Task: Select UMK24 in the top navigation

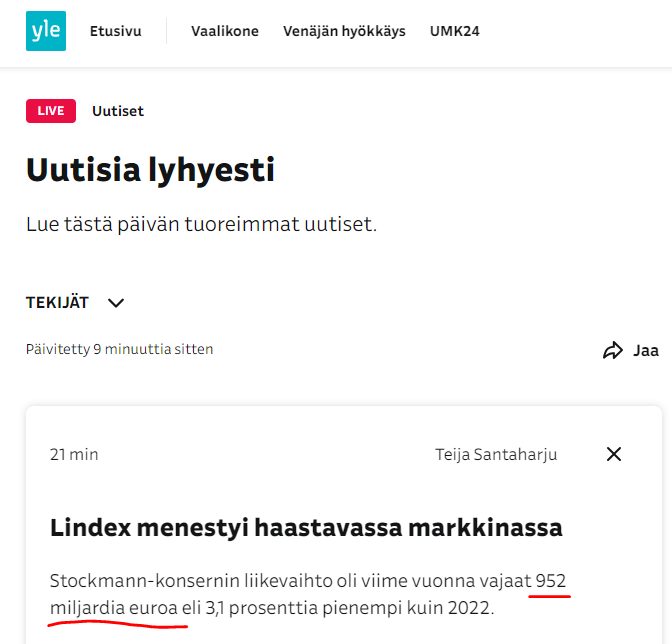Action: tap(455, 31)
